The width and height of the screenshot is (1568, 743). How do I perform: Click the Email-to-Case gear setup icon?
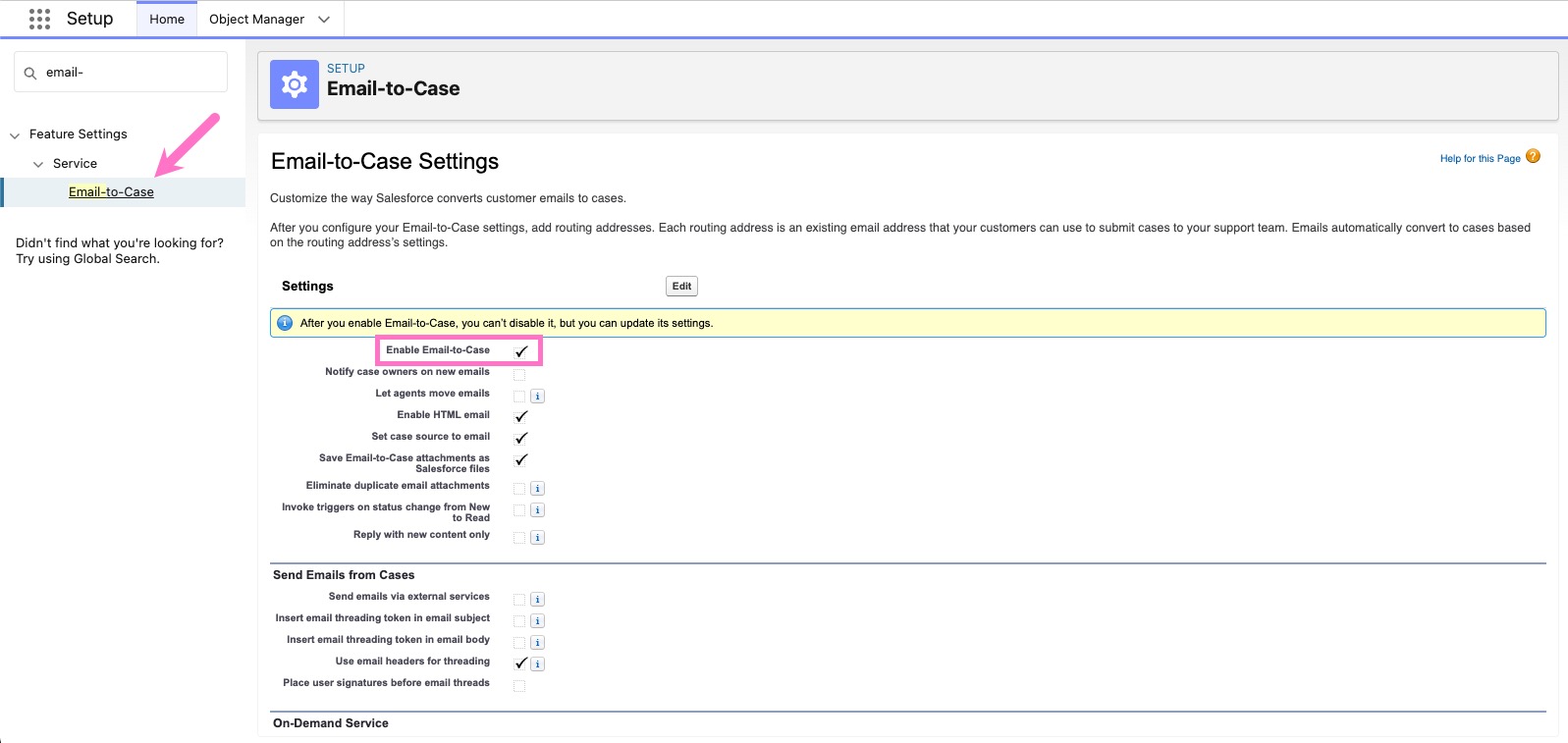click(295, 84)
